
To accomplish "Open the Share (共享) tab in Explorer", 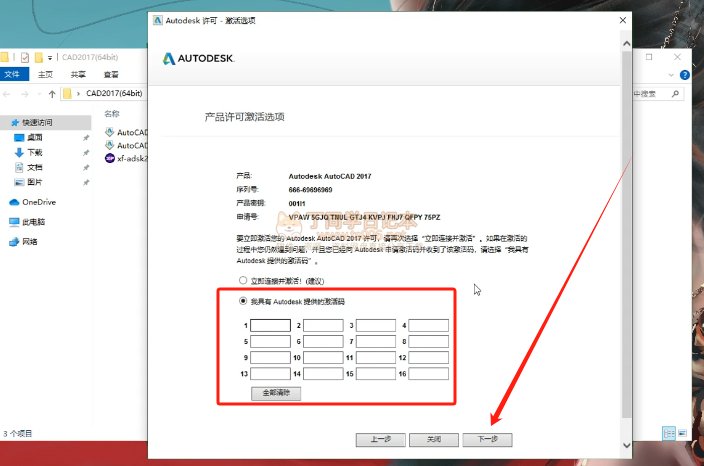I will pos(78,75).
